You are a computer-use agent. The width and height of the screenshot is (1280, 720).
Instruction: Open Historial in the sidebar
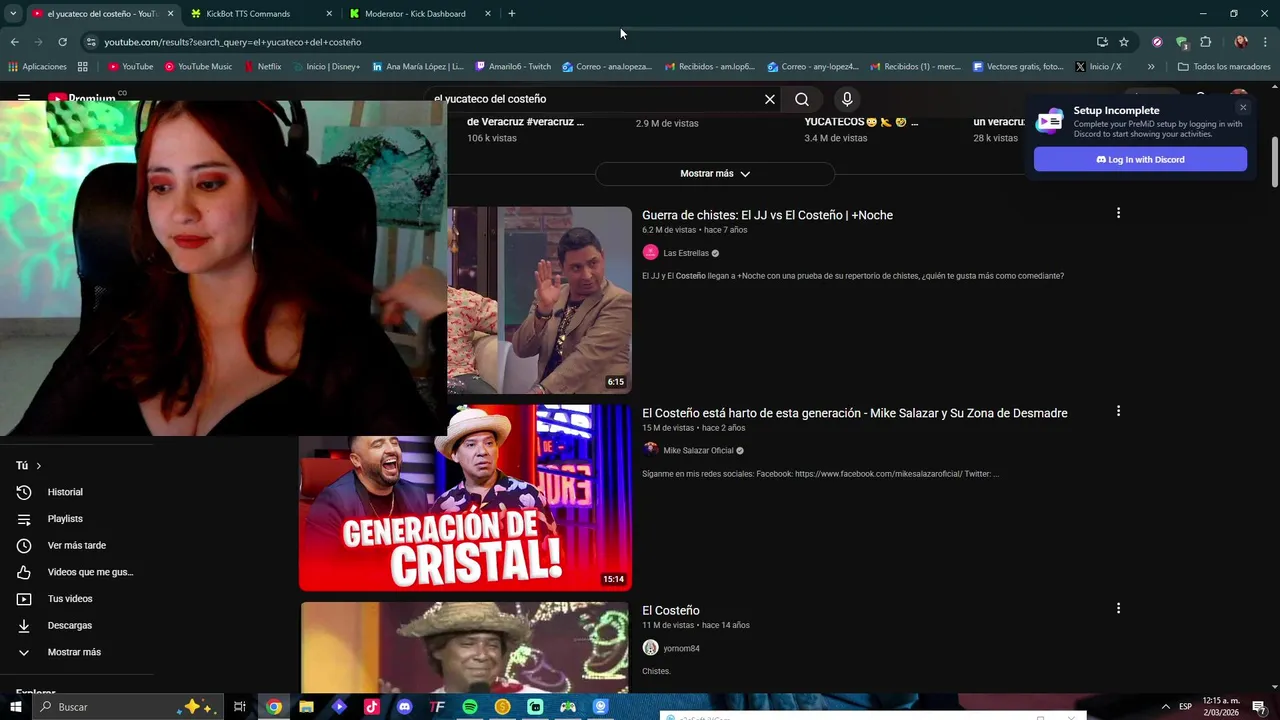coord(65,492)
